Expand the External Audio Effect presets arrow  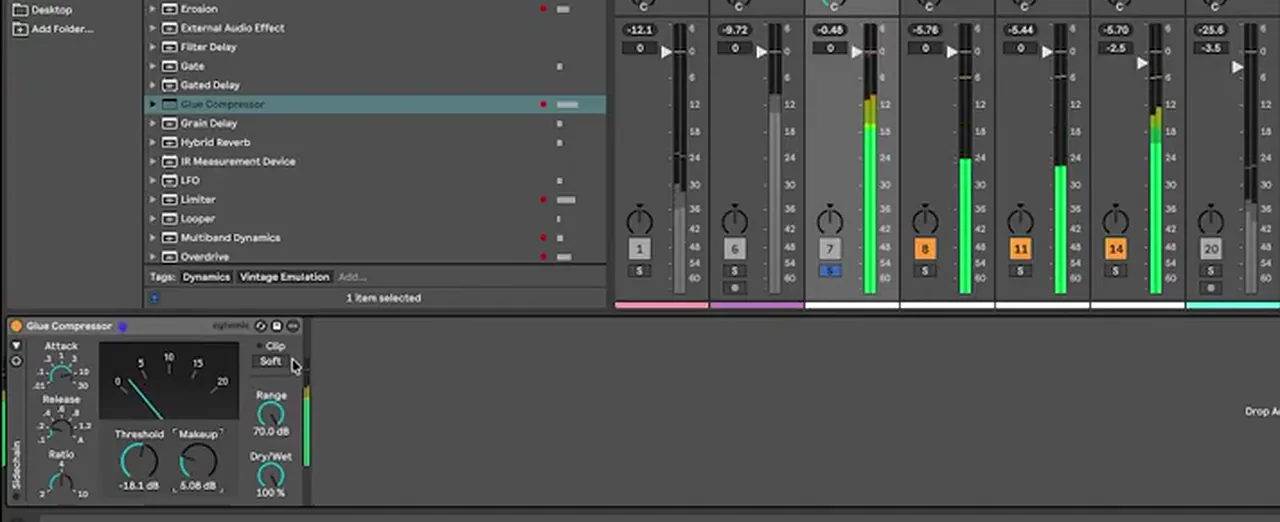tap(153, 28)
